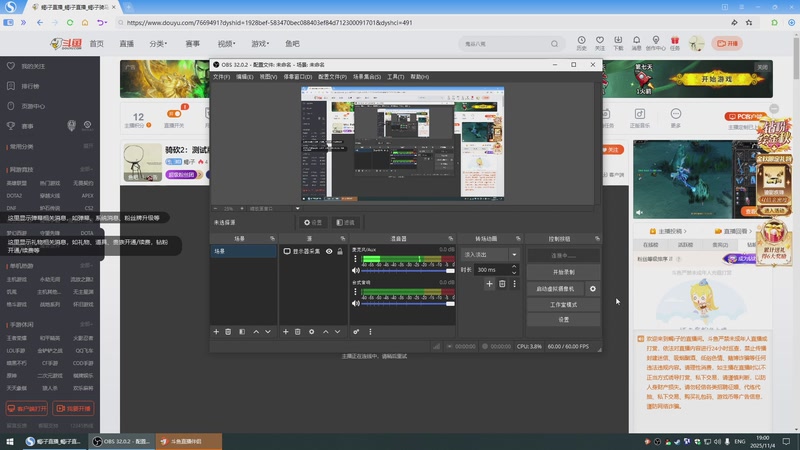The image size is (800, 450).
Task: Open 工具(T) menu in OBS
Action: tap(395, 77)
